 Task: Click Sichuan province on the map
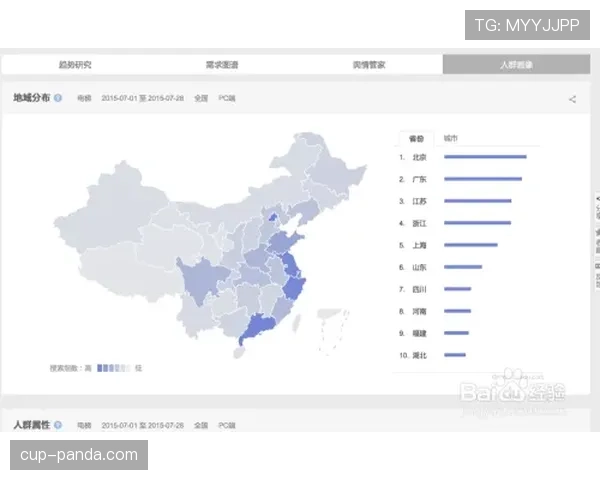201,279
